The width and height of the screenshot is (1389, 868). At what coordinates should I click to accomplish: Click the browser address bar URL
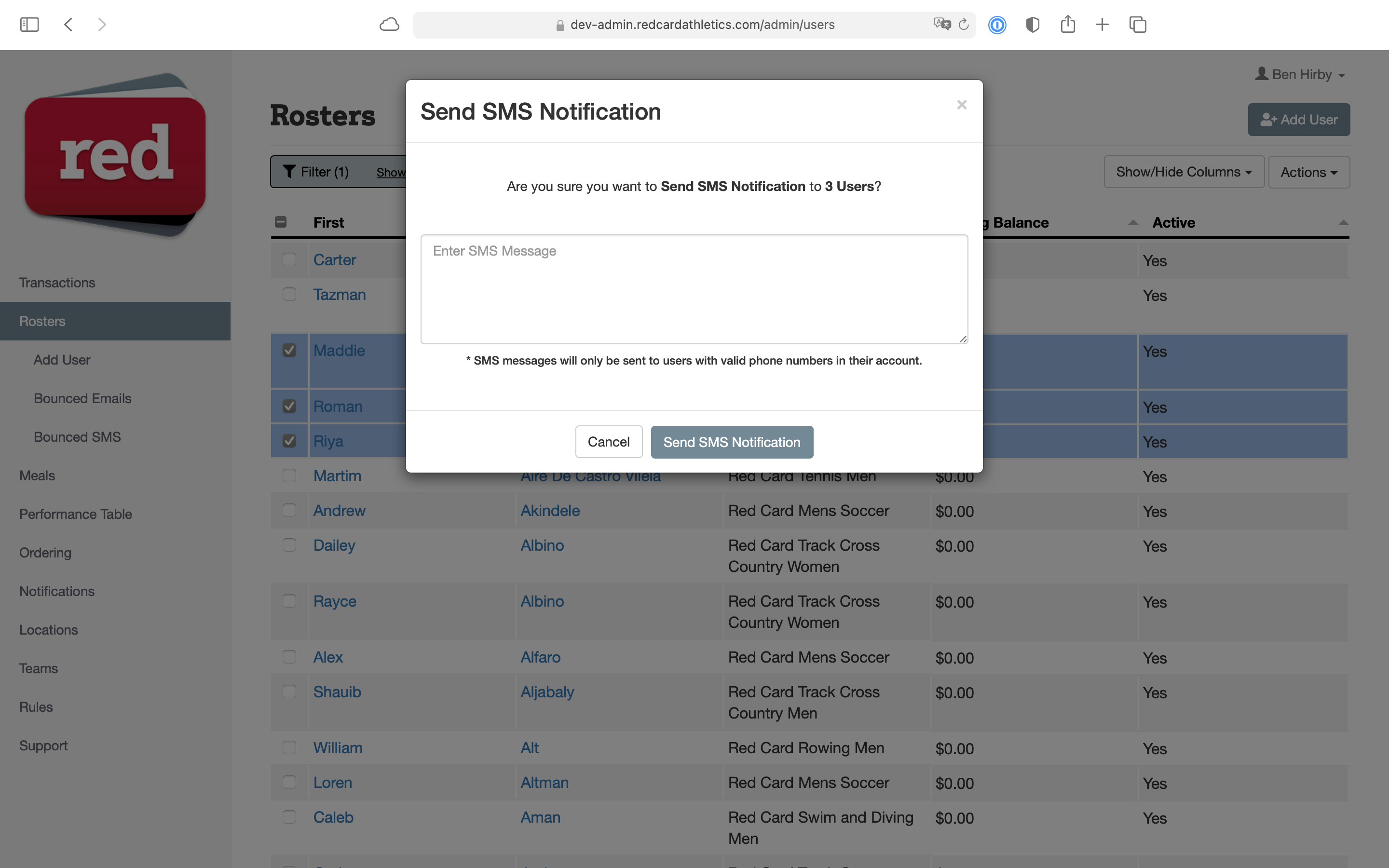[702, 25]
